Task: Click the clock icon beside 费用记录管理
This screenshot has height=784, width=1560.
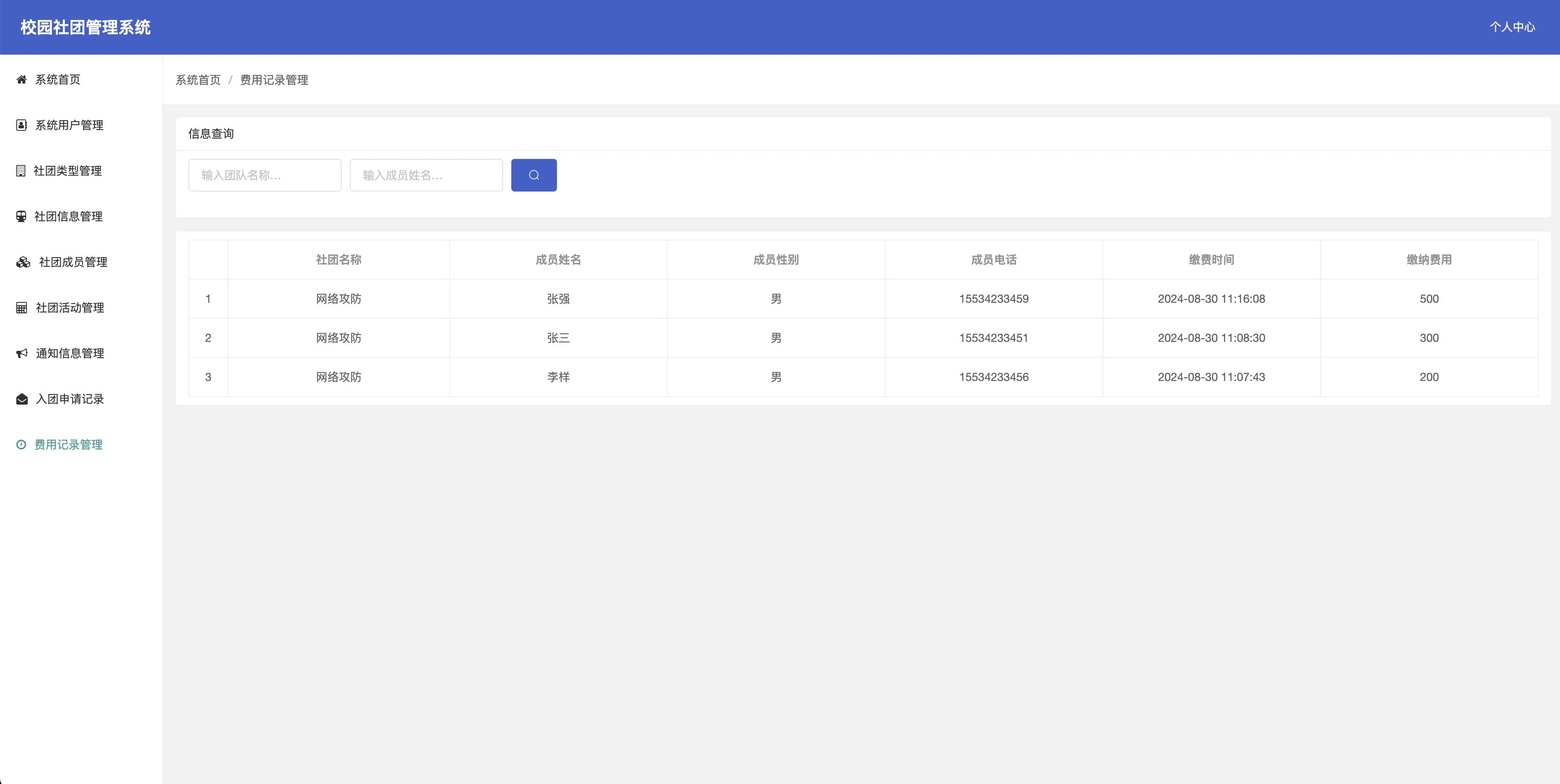Action: click(x=21, y=445)
